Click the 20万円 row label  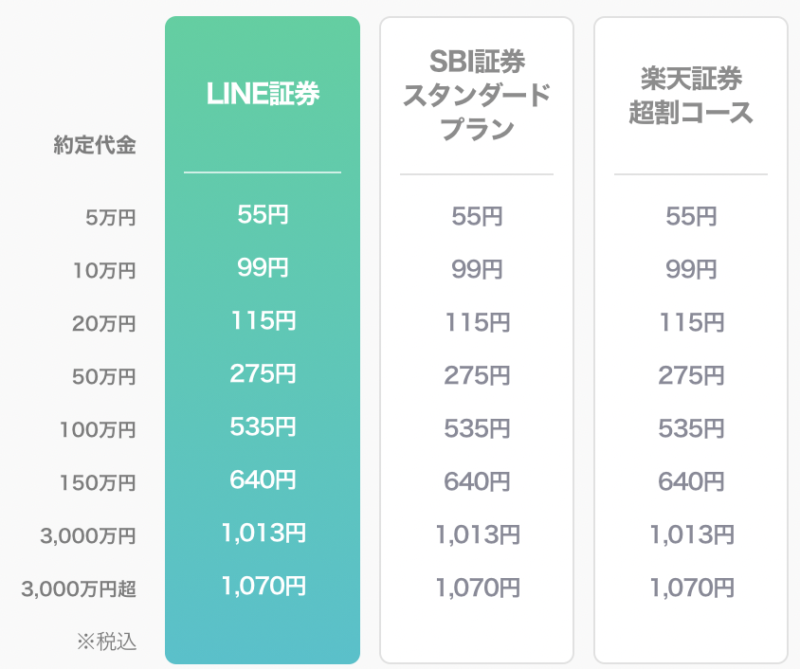click(x=104, y=324)
